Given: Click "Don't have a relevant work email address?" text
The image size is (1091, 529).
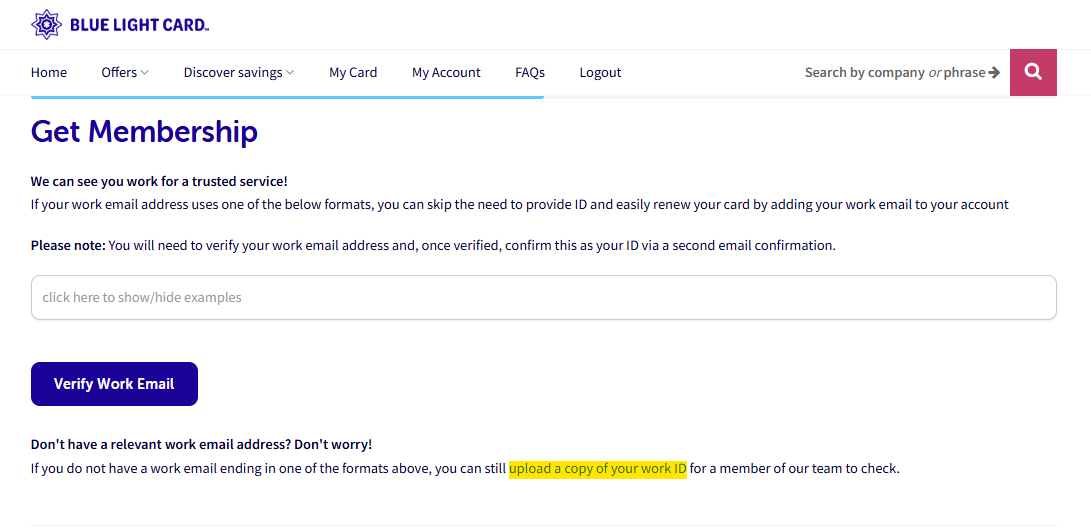Looking at the screenshot, I should pyautogui.click(x=161, y=445).
